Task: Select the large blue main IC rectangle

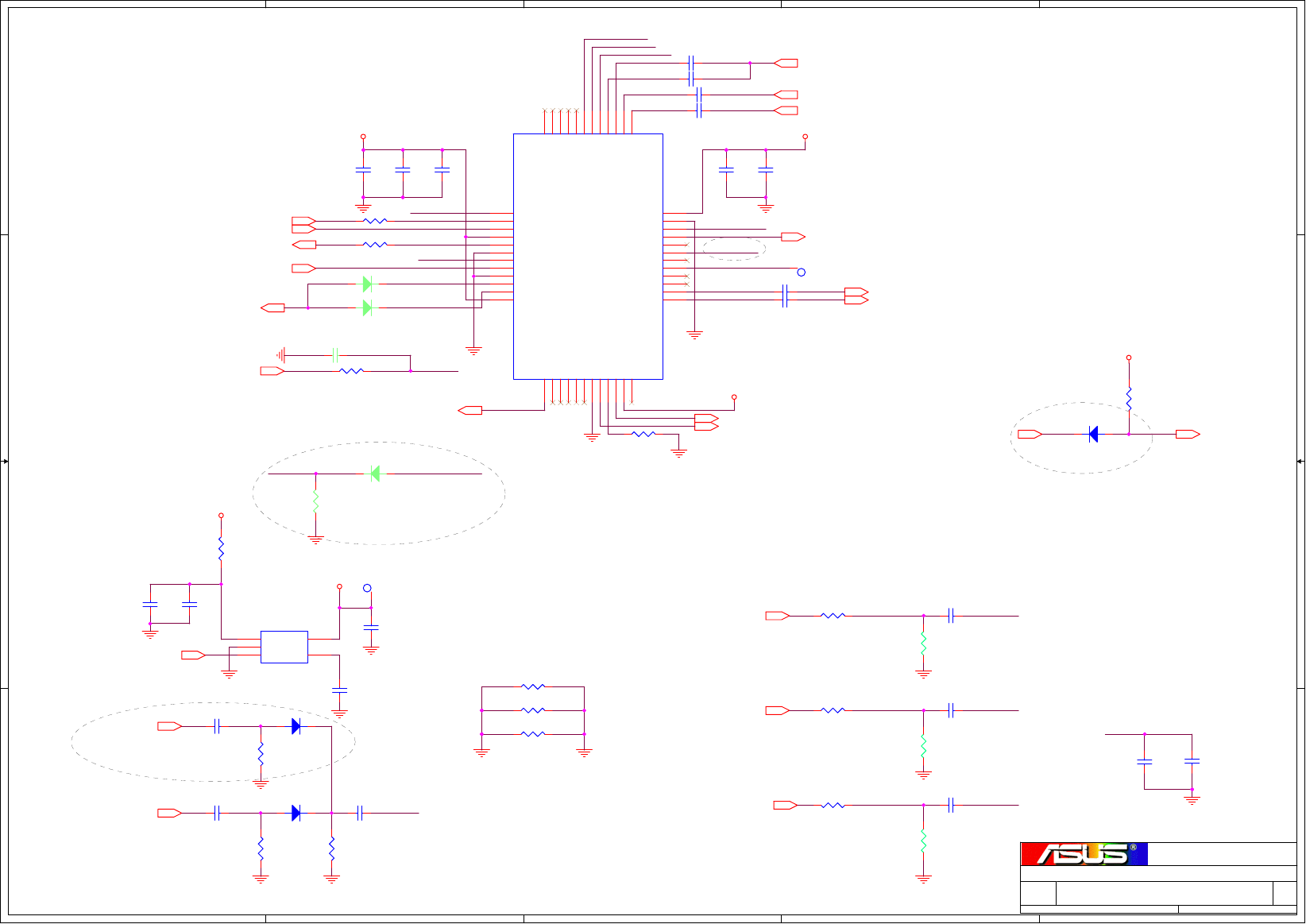Action: coord(588,257)
